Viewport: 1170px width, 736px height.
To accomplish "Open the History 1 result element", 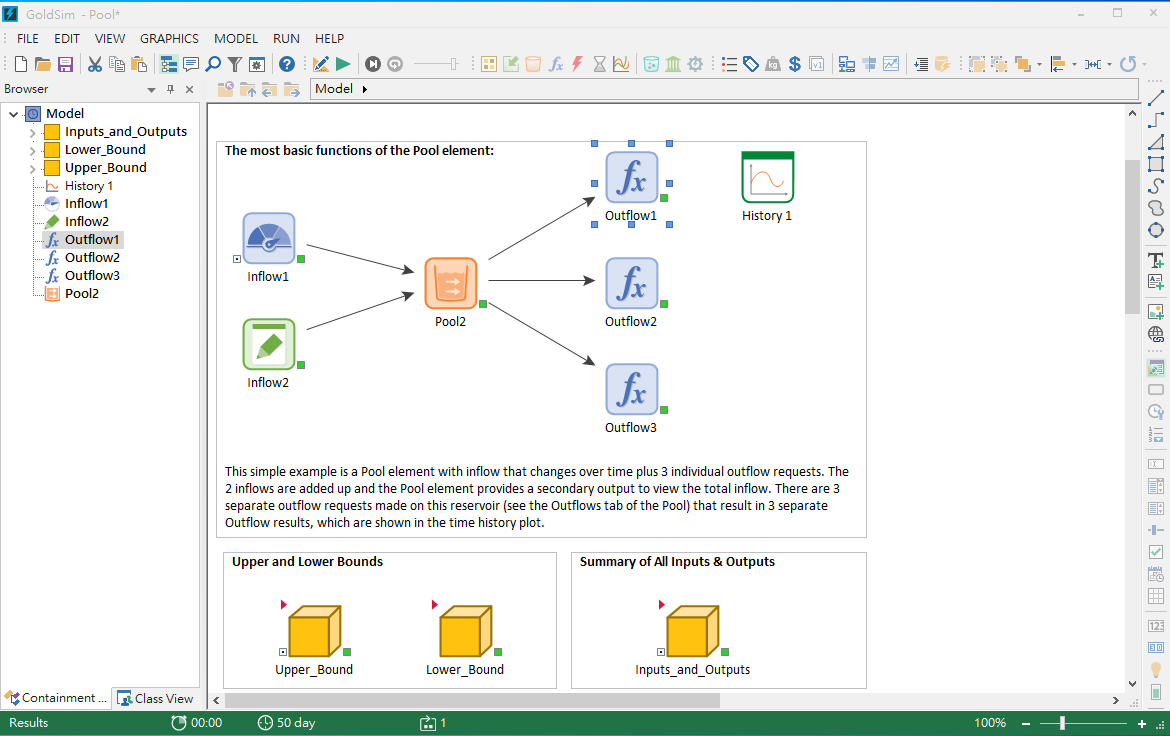I will (x=767, y=178).
